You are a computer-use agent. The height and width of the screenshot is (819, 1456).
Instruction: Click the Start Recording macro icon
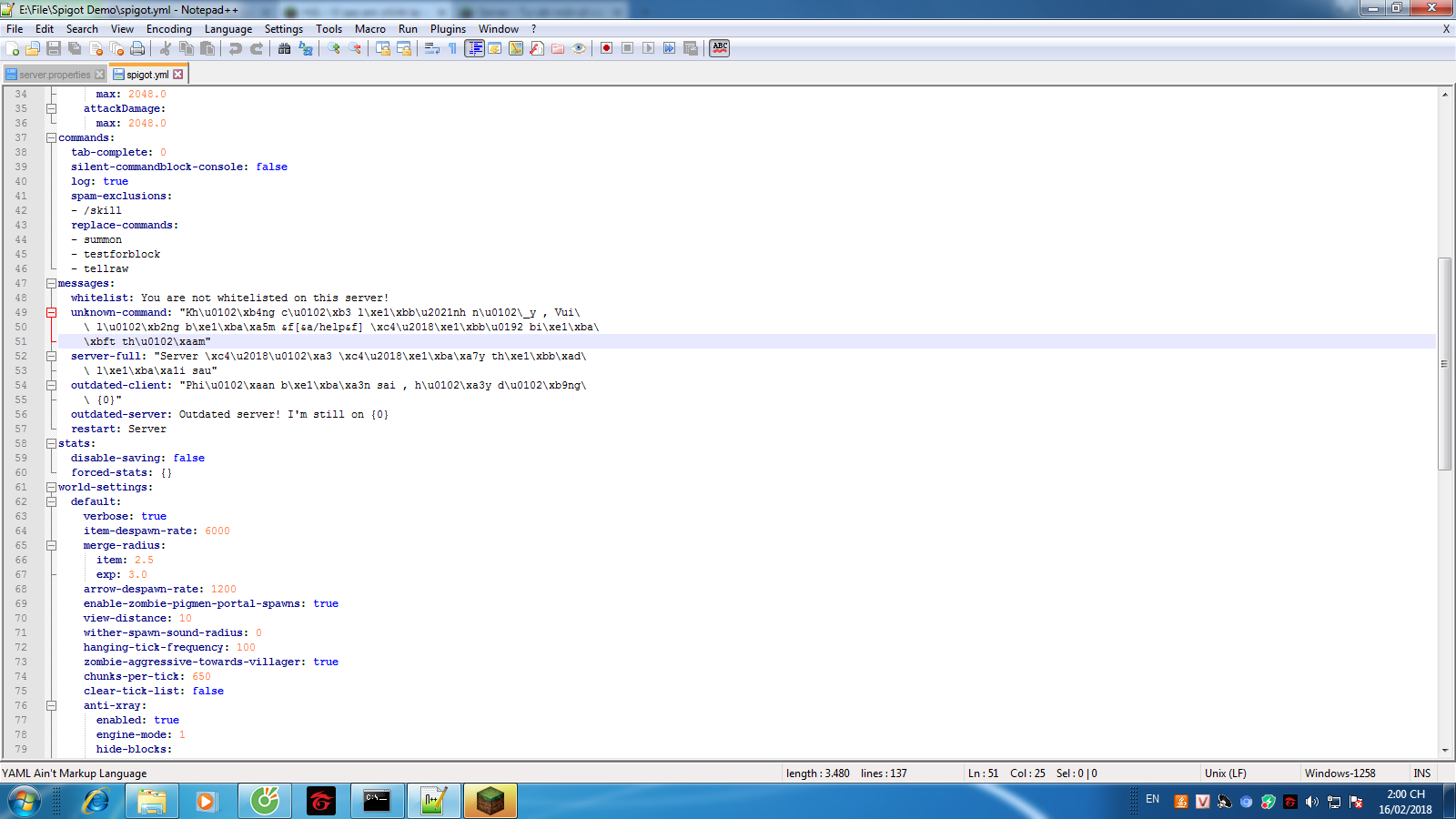[606, 48]
